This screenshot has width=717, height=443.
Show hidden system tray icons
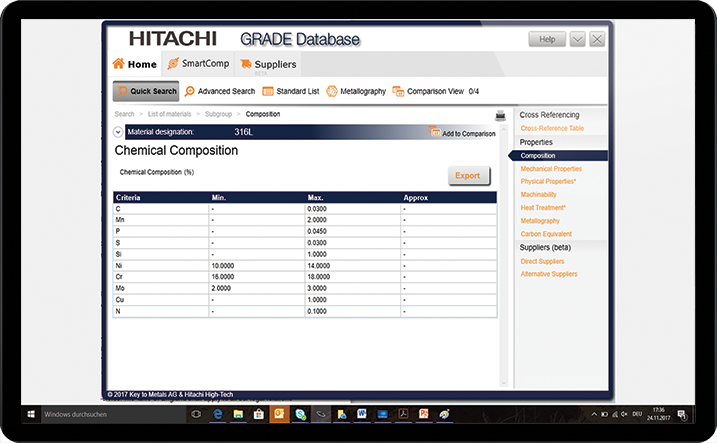tap(594, 414)
